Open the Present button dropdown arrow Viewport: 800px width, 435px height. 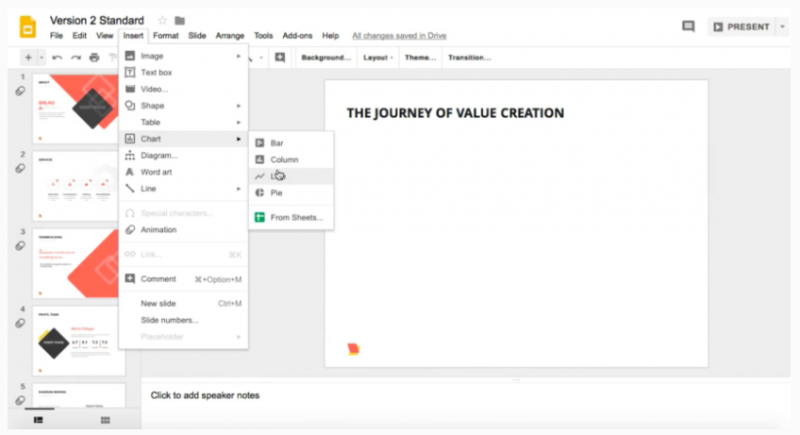pyautogui.click(x=782, y=27)
